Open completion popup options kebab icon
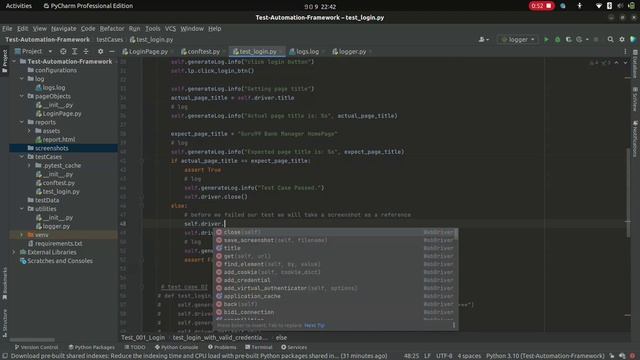The image size is (640, 360). (x=453, y=325)
